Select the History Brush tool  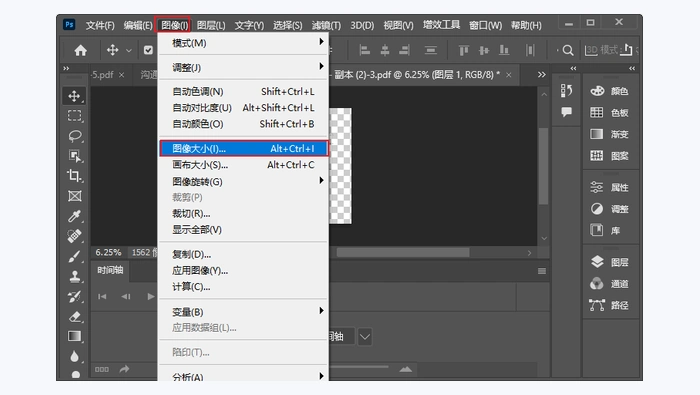75,296
